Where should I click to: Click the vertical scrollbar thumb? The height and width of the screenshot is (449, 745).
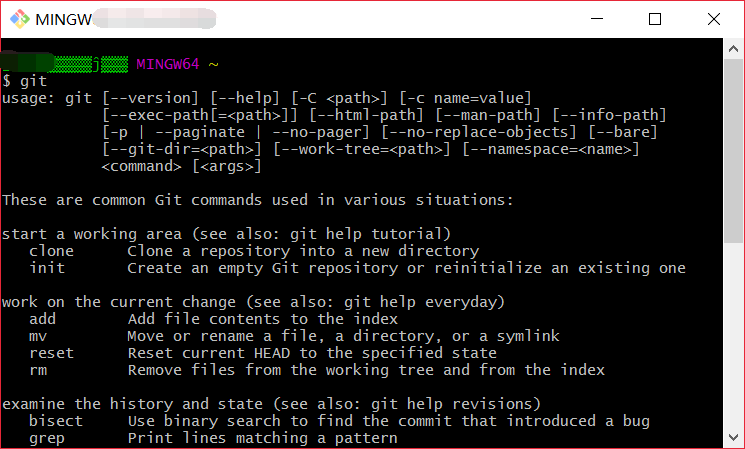733,151
